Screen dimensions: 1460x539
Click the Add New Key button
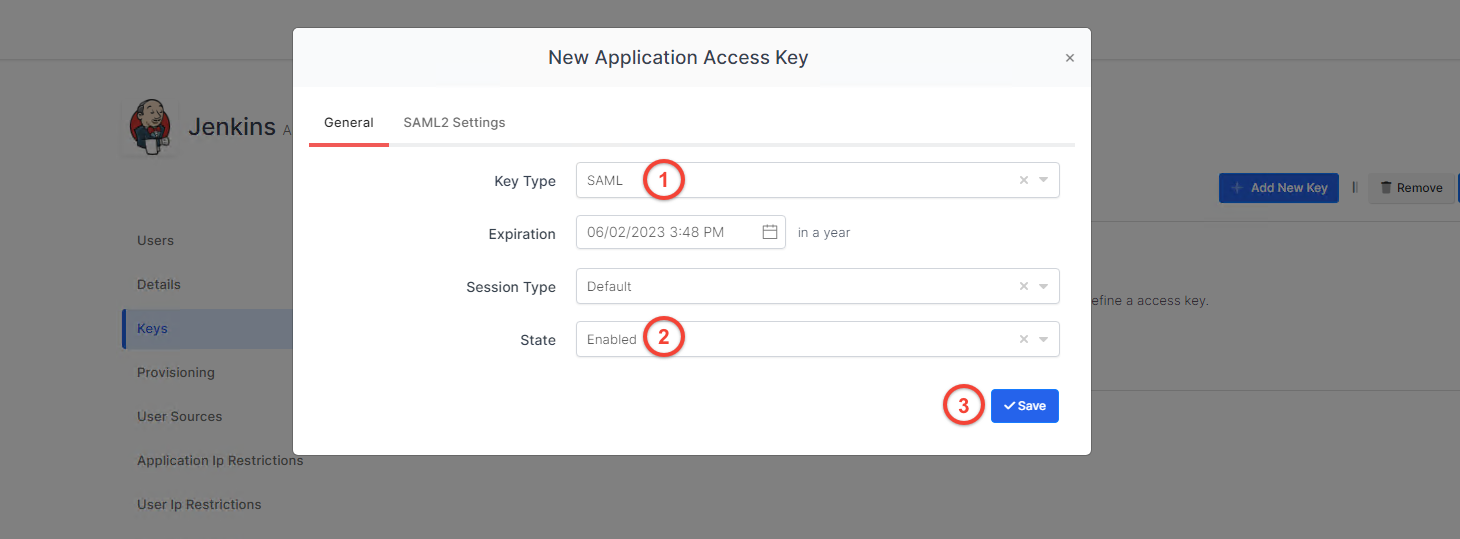[1278, 188]
